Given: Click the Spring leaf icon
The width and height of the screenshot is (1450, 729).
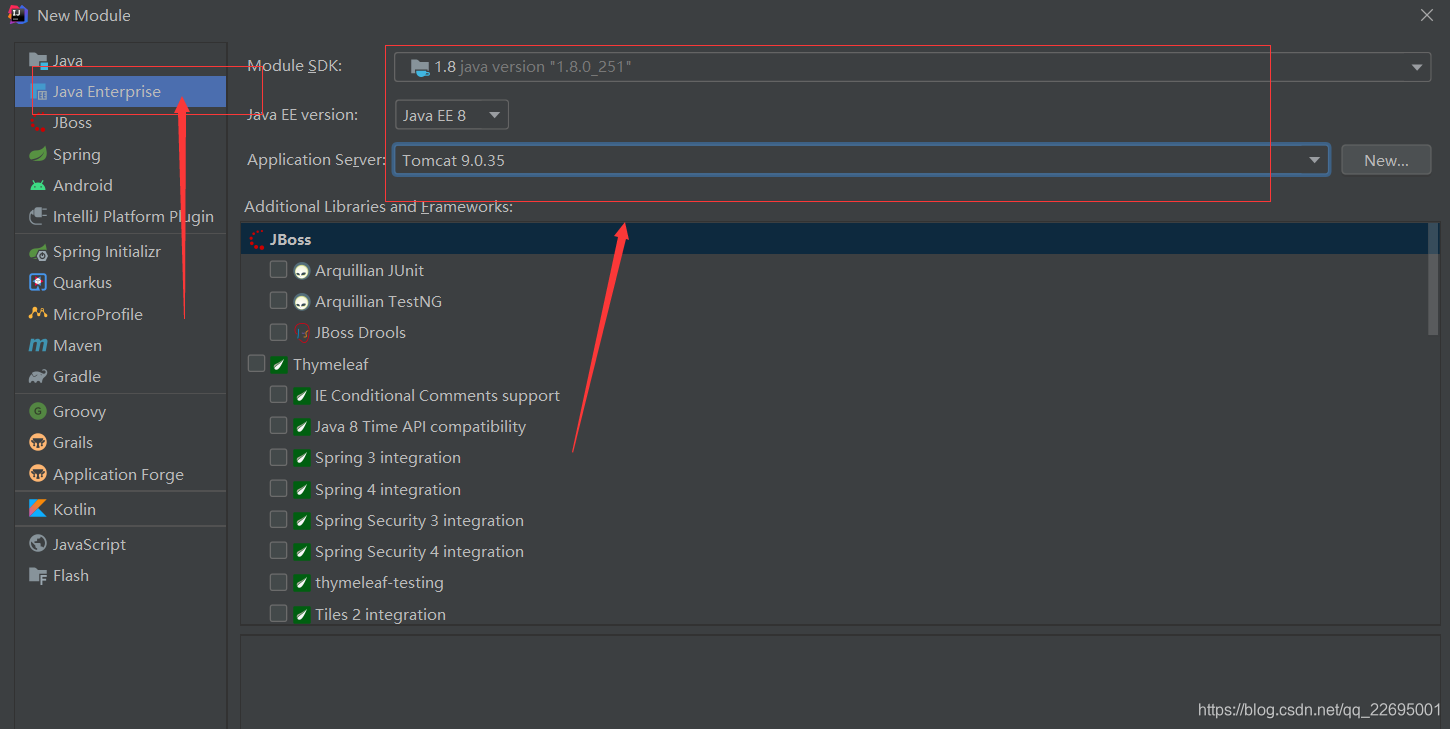Looking at the screenshot, I should (x=38, y=154).
